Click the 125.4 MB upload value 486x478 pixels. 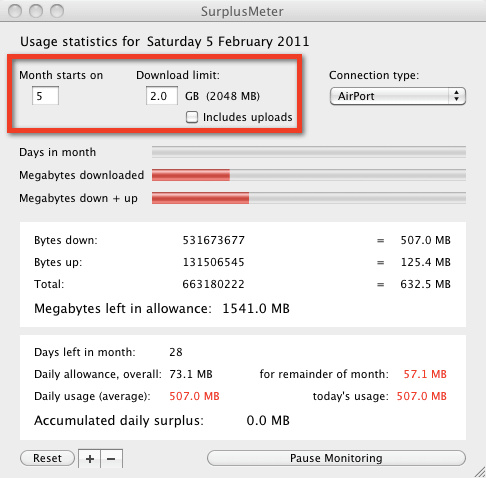pyautogui.click(x=425, y=262)
